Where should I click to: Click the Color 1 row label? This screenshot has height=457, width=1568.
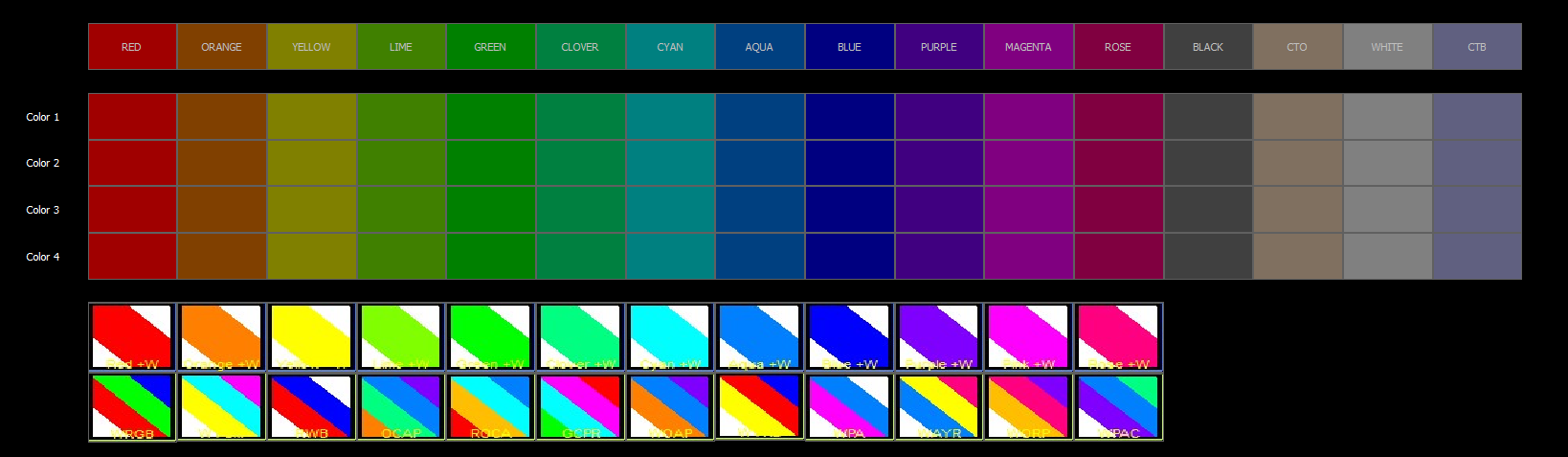pyautogui.click(x=43, y=117)
